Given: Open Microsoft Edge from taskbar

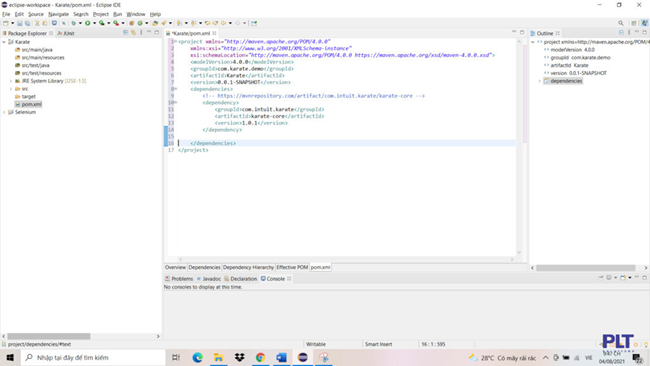Looking at the screenshot, I should coord(197,357).
